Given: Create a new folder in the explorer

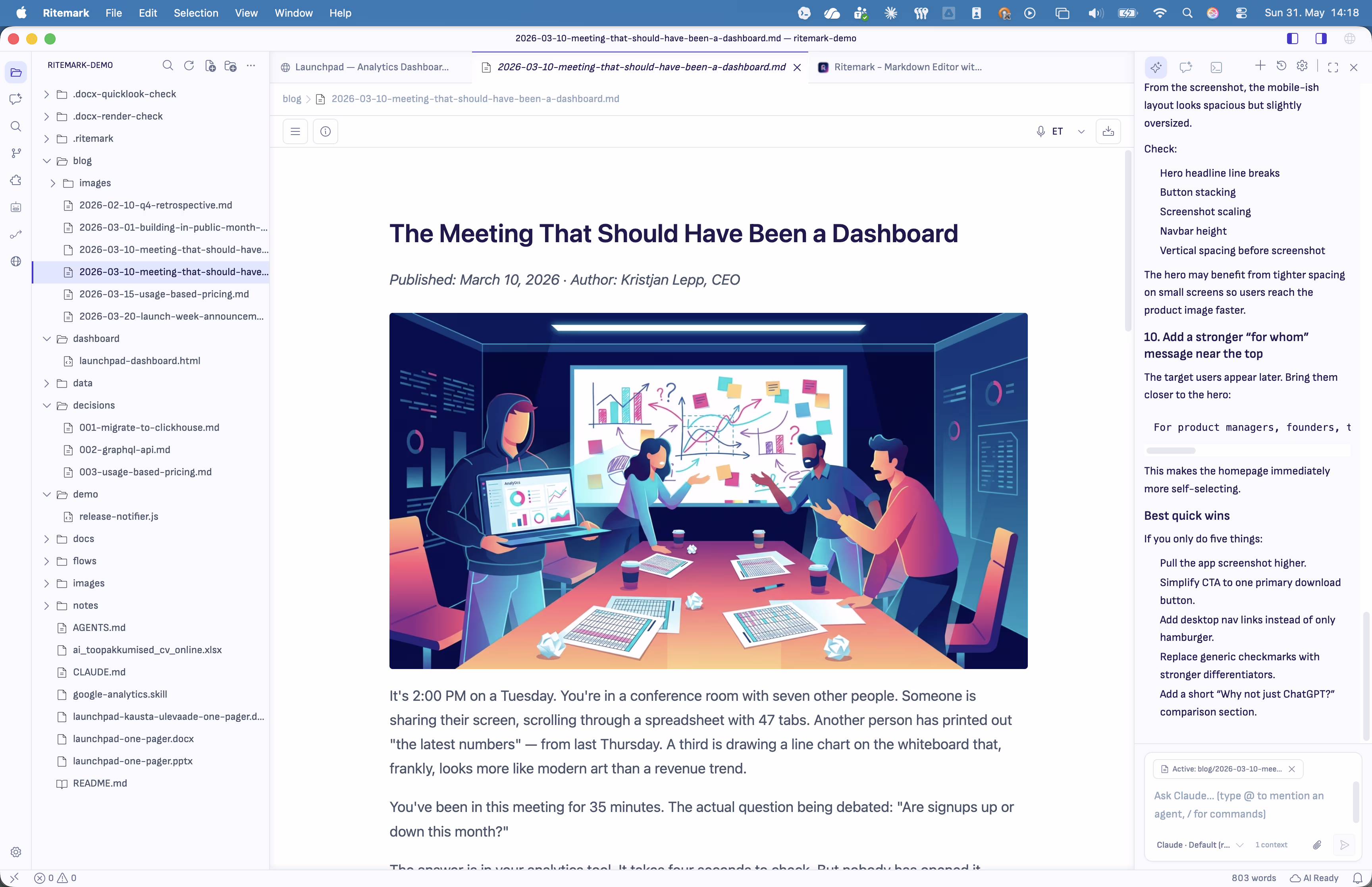Looking at the screenshot, I should [231, 66].
